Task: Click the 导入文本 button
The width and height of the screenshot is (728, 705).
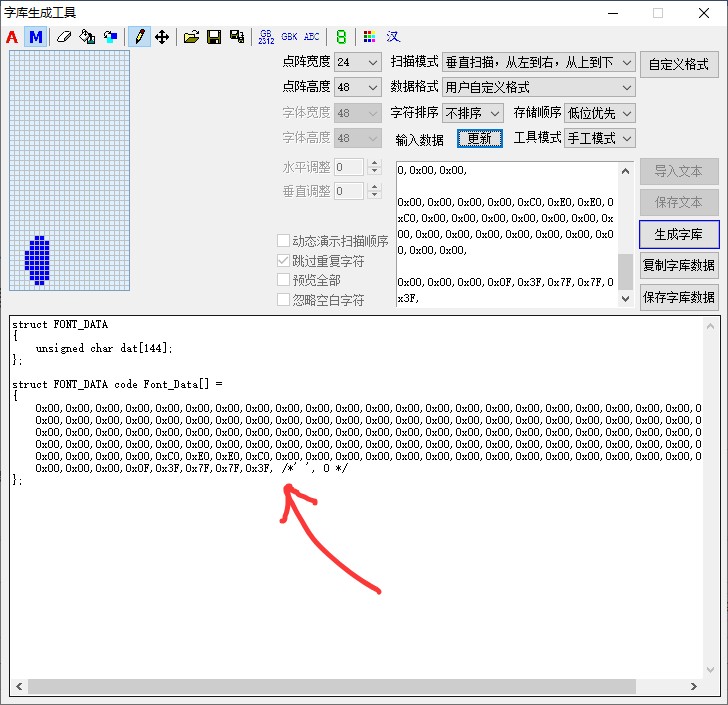Action: (679, 171)
